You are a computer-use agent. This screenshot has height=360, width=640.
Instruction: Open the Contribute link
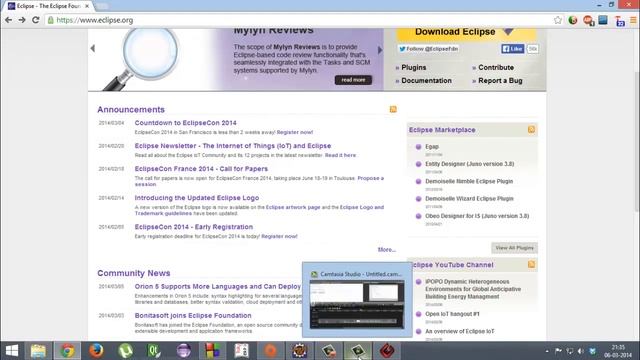click(496, 67)
